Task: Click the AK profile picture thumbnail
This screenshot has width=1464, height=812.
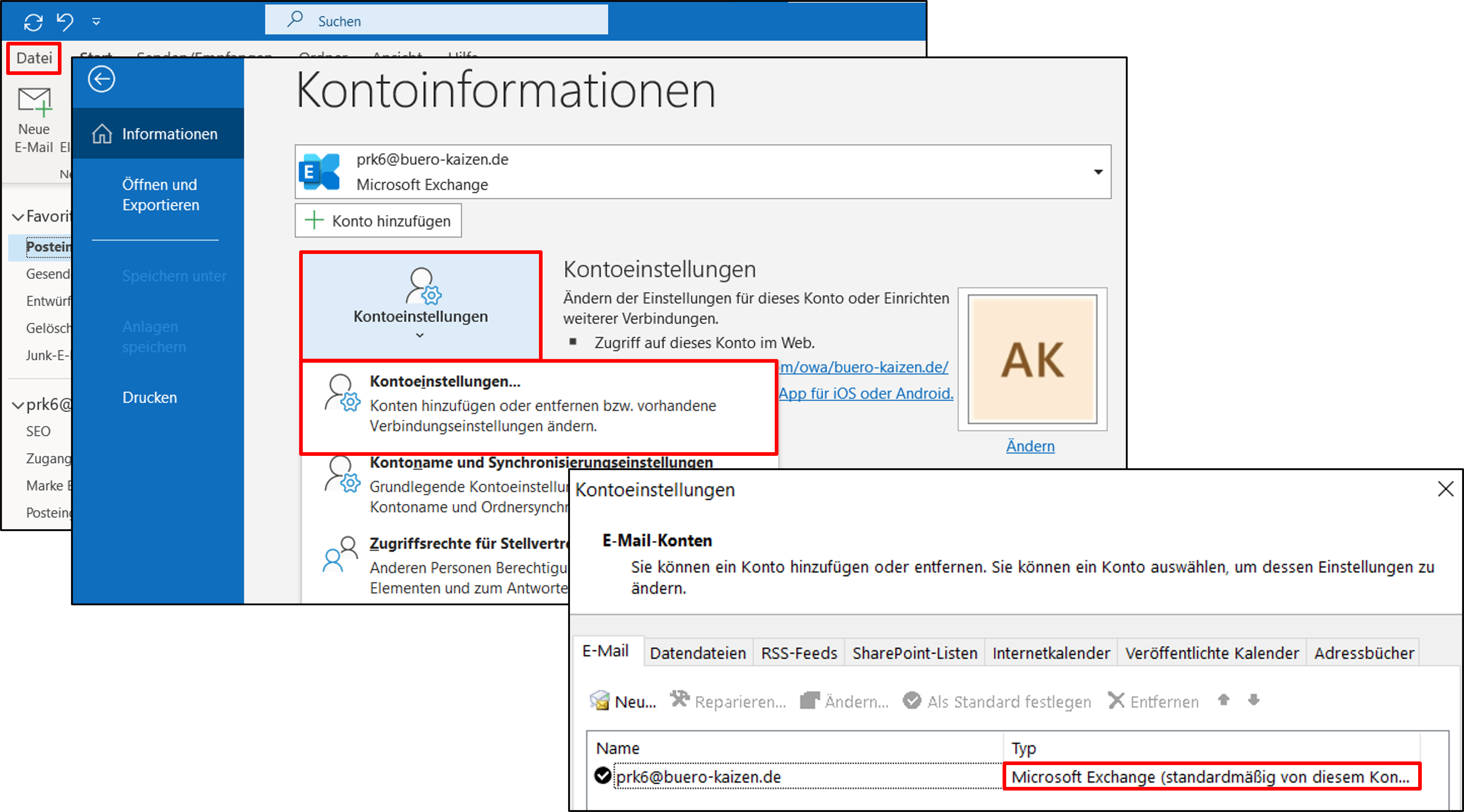Action: pos(1032,359)
